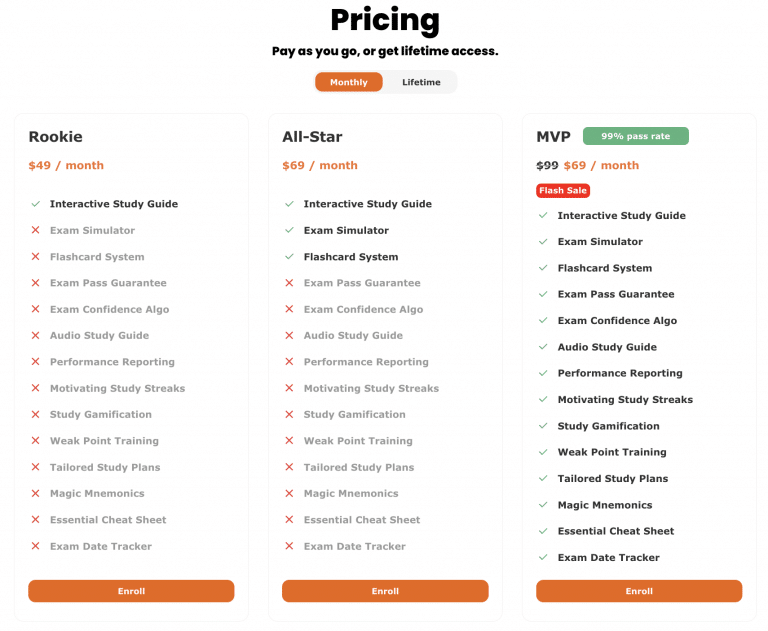The width and height of the screenshot is (768, 631).
Task: Enroll in the MVP plan
Action: (x=639, y=591)
